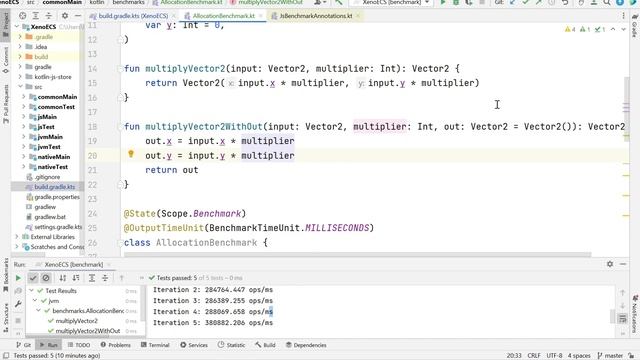This screenshot has width=640, height=360.
Task: Collapse the src folder
Action: click(20, 87)
